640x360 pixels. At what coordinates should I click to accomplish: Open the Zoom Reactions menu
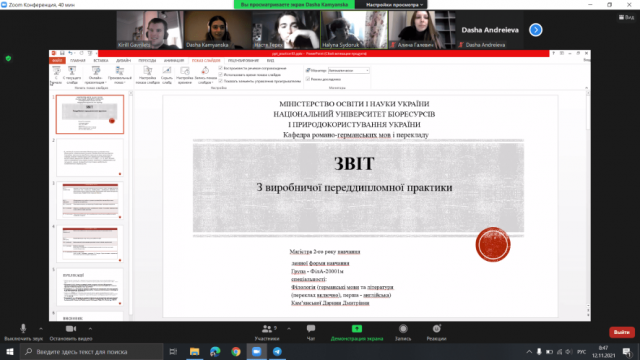436,332
